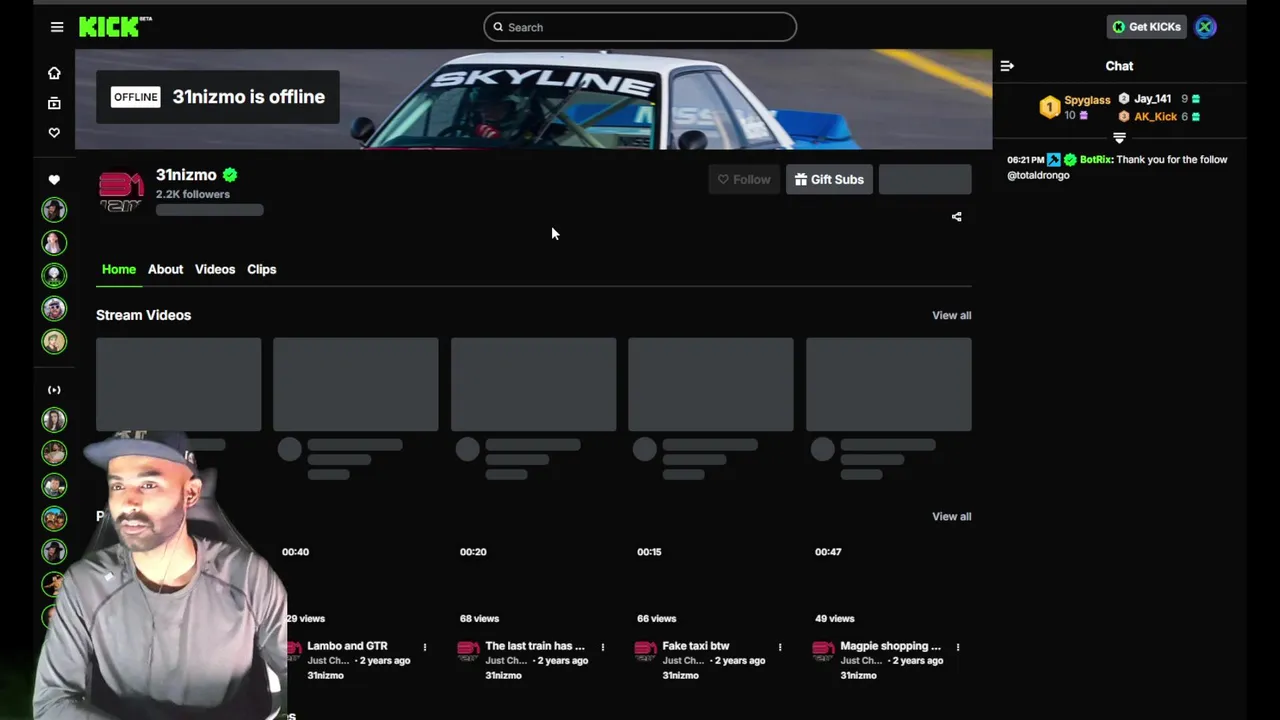
Task: Click channel logo beside Magpie shopping clip
Action: coord(823,651)
